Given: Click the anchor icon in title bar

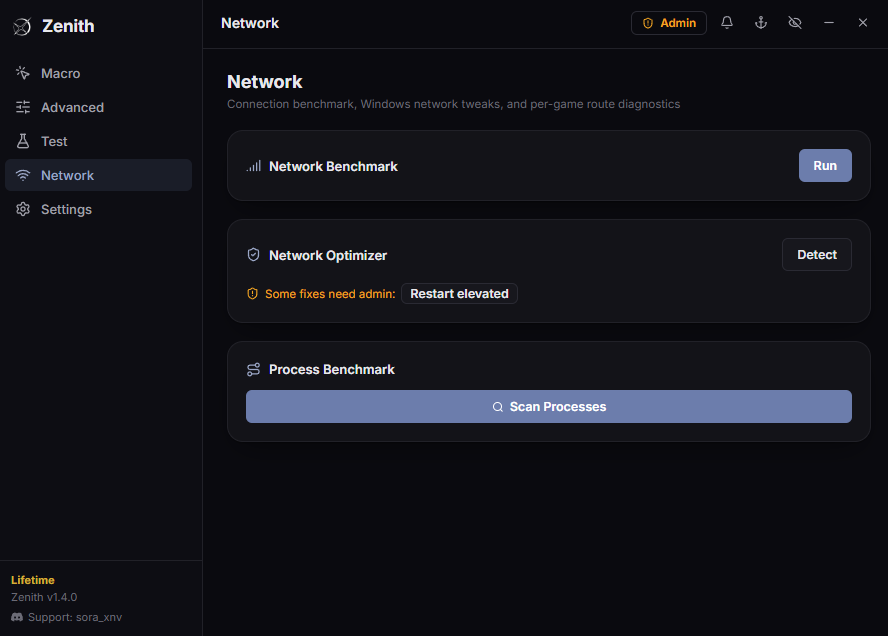Looking at the screenshot, I should [761, 23].
